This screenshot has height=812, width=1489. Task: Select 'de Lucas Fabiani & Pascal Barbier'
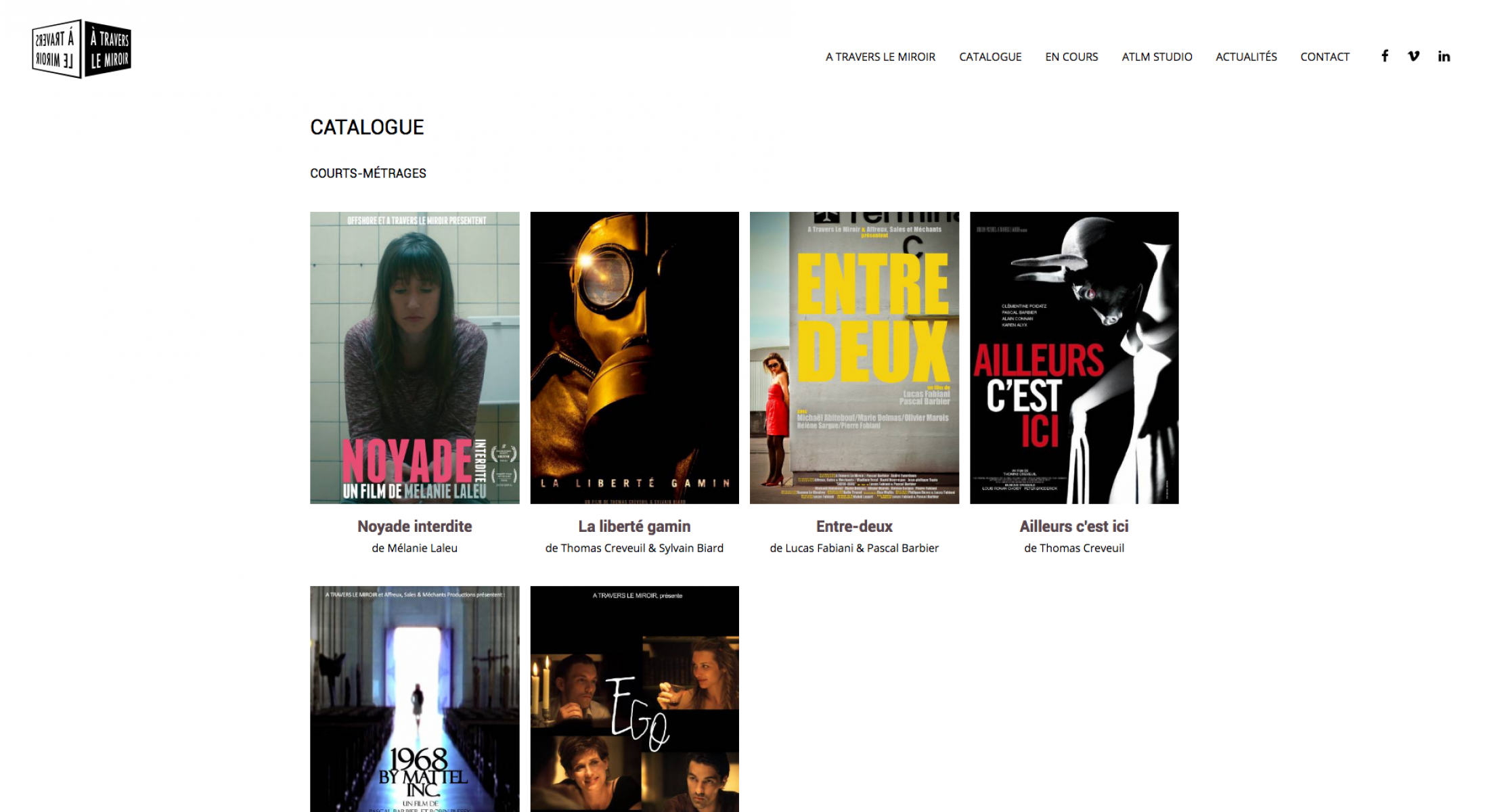pyautogui.click(x=854, y=548)
